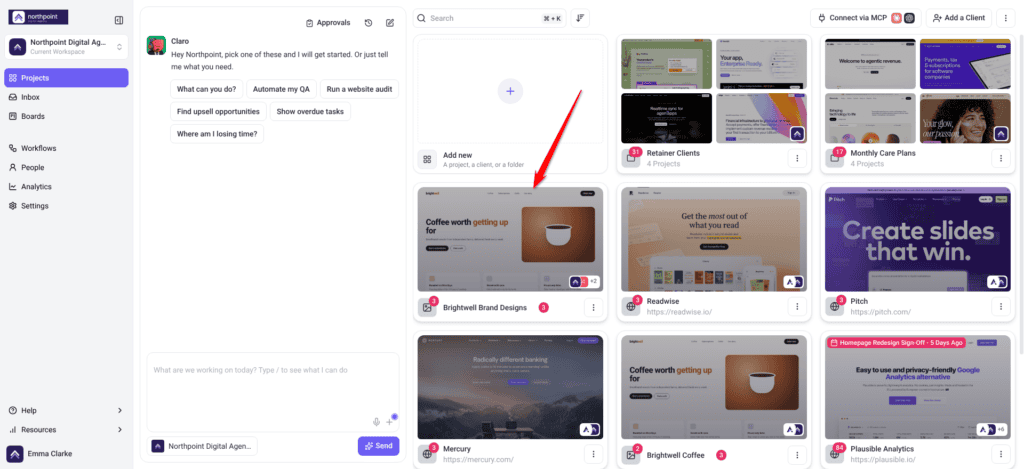Collapse the sidebar panel icon
Screen dimensions: 1024x469
[x=118, y=20]
